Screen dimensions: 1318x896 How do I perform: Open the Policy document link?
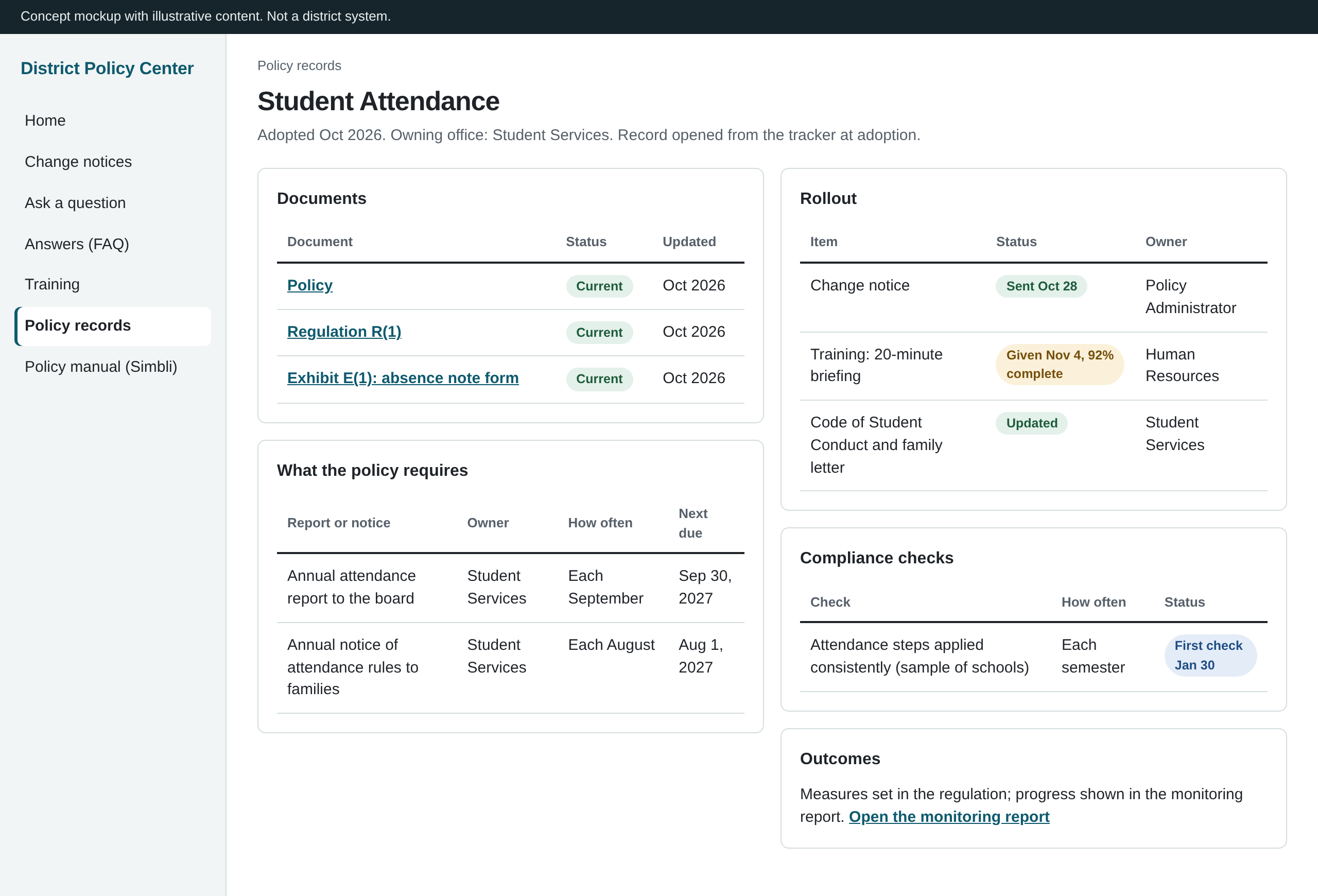click(x=309, y=285)
